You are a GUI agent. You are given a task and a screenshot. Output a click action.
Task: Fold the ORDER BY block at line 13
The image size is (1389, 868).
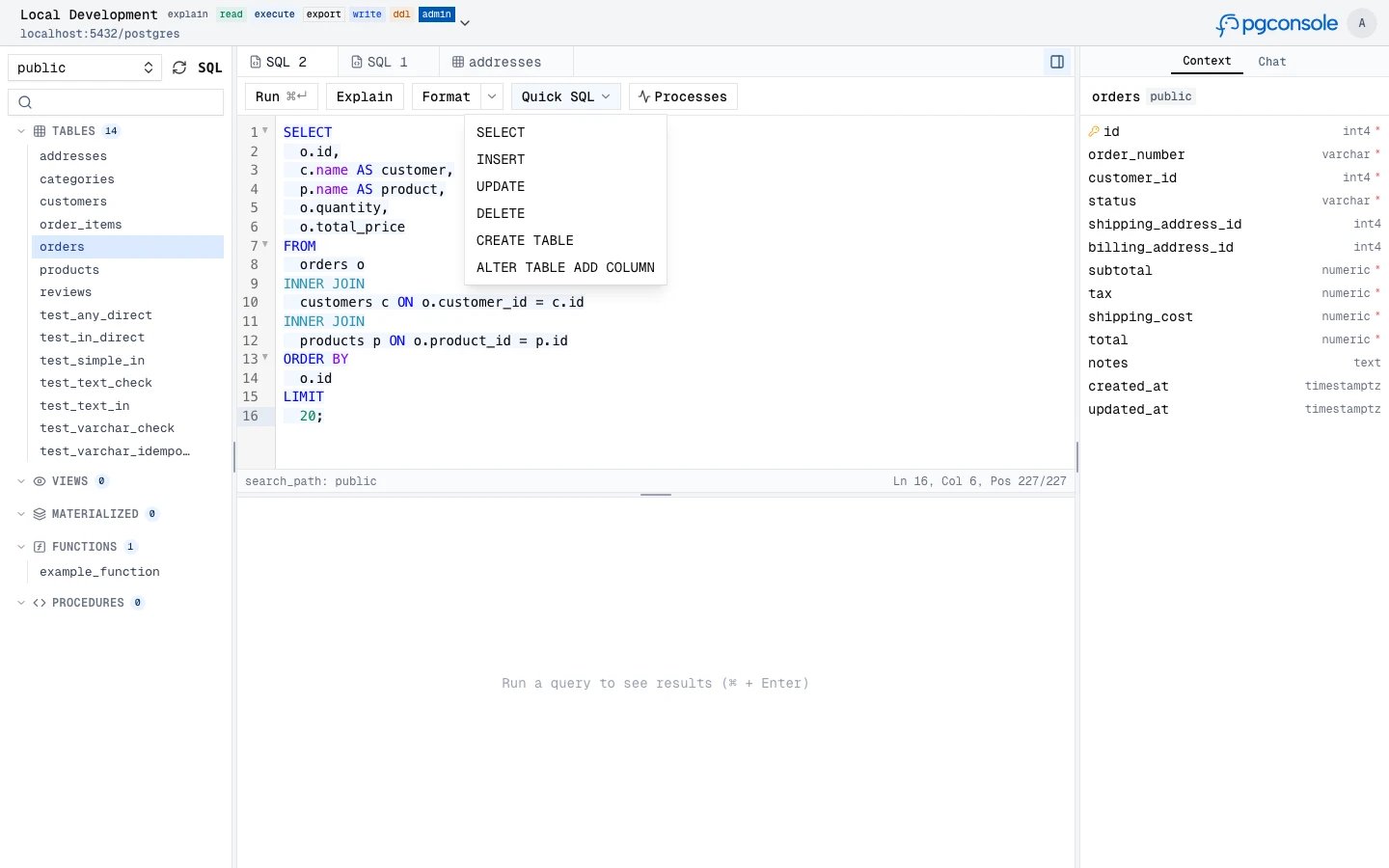click(x=265, y=357)
